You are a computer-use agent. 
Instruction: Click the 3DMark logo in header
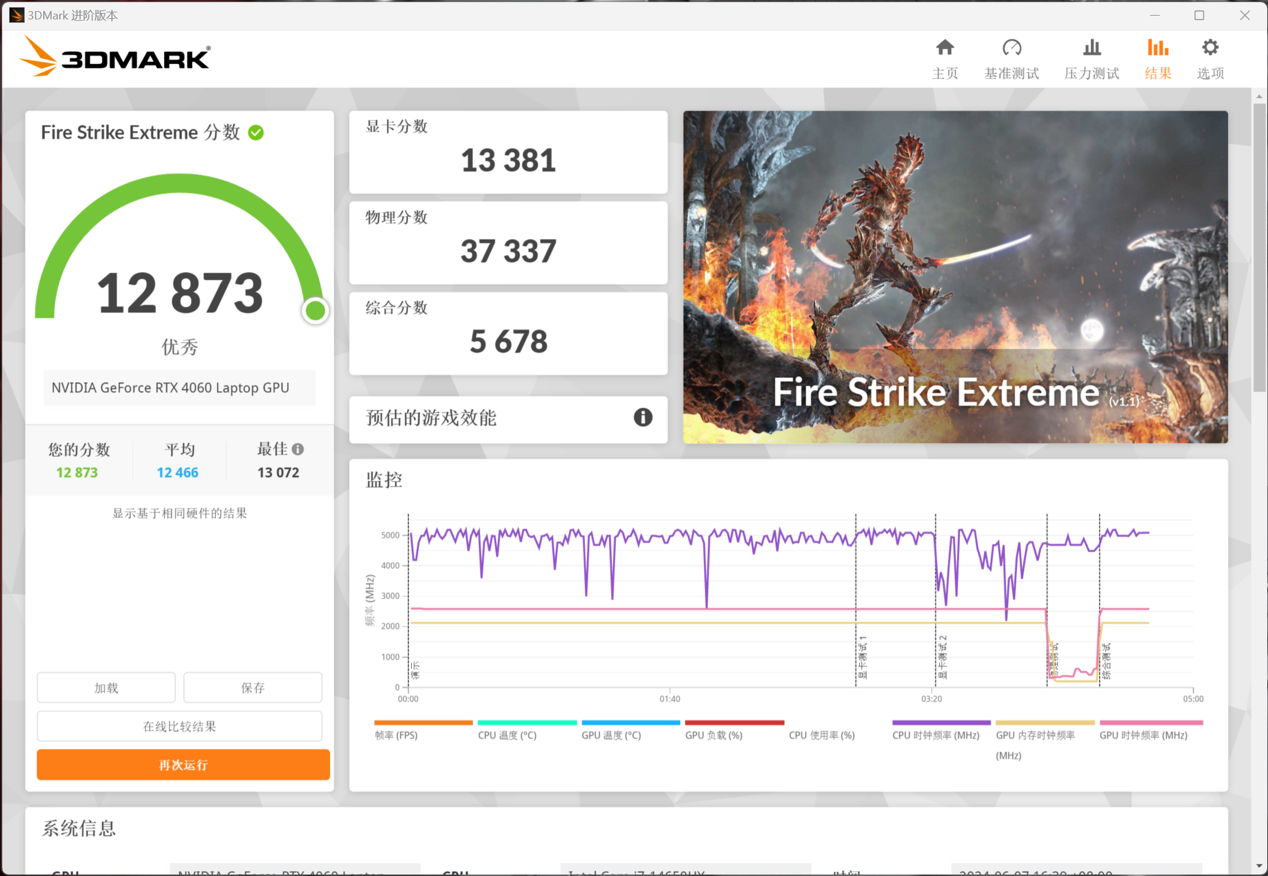click(115, 57)
